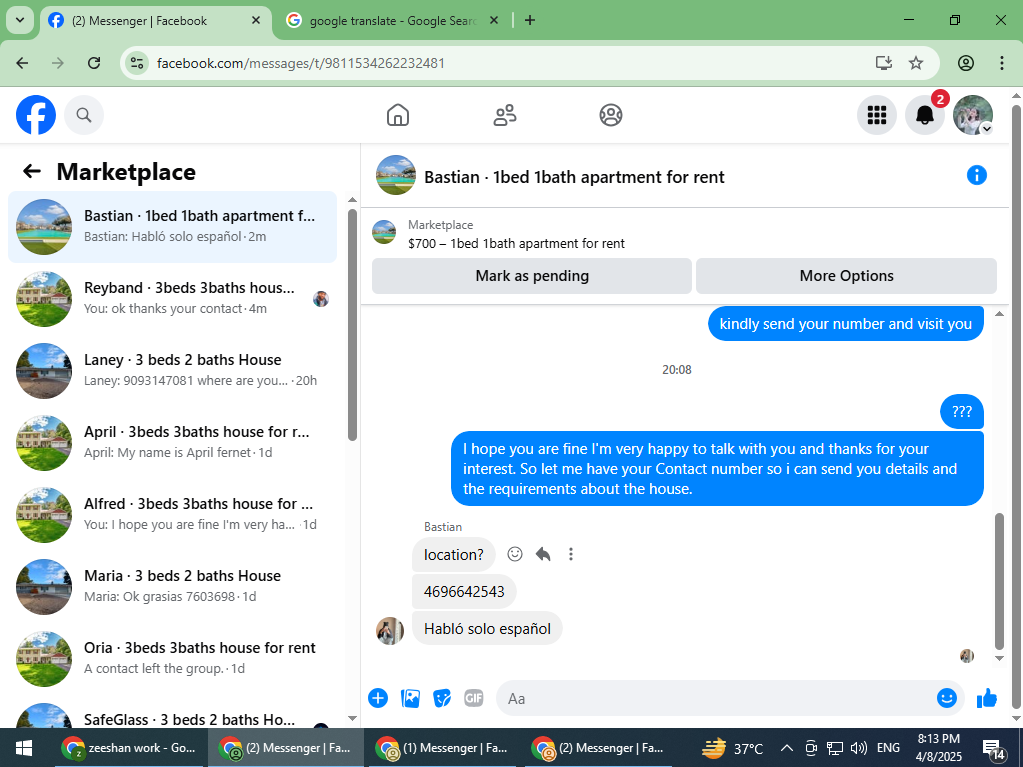
Task: Install app icon in address bar
Action: pyautogui.click(x=883, y=63)
